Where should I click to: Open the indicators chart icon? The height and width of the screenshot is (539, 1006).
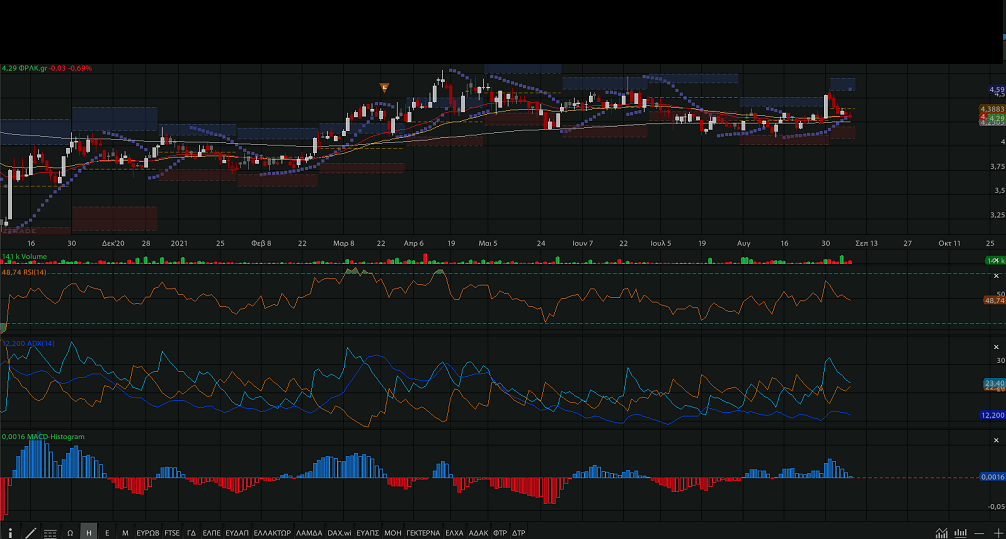coord(940,533)
